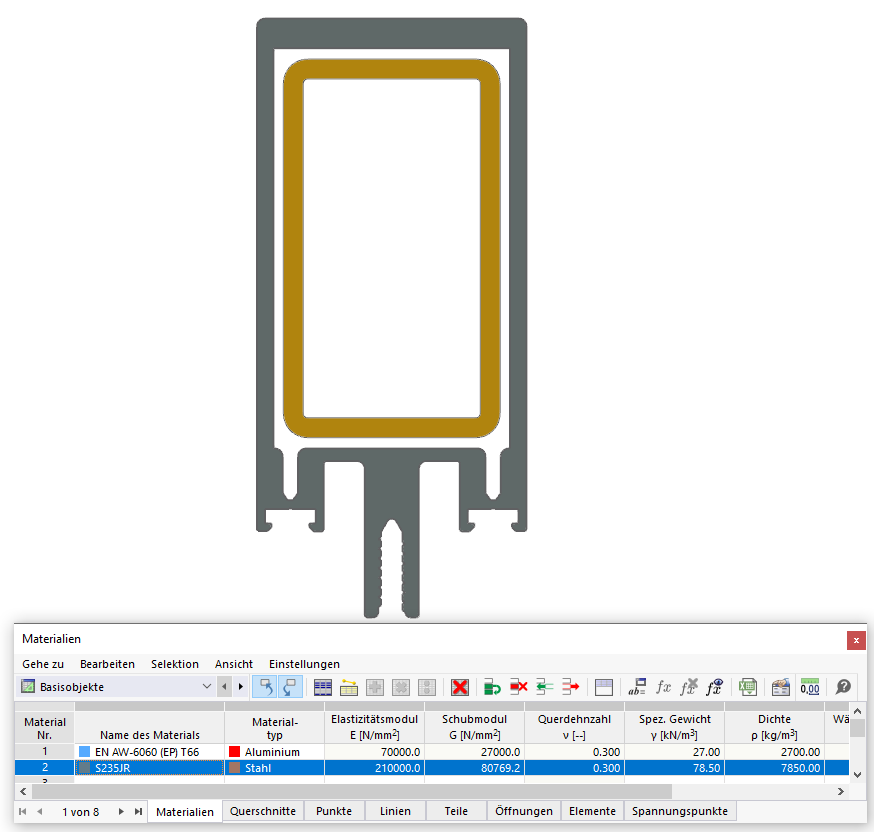Open the Gehe zu menu

click(x=43, y=664)
